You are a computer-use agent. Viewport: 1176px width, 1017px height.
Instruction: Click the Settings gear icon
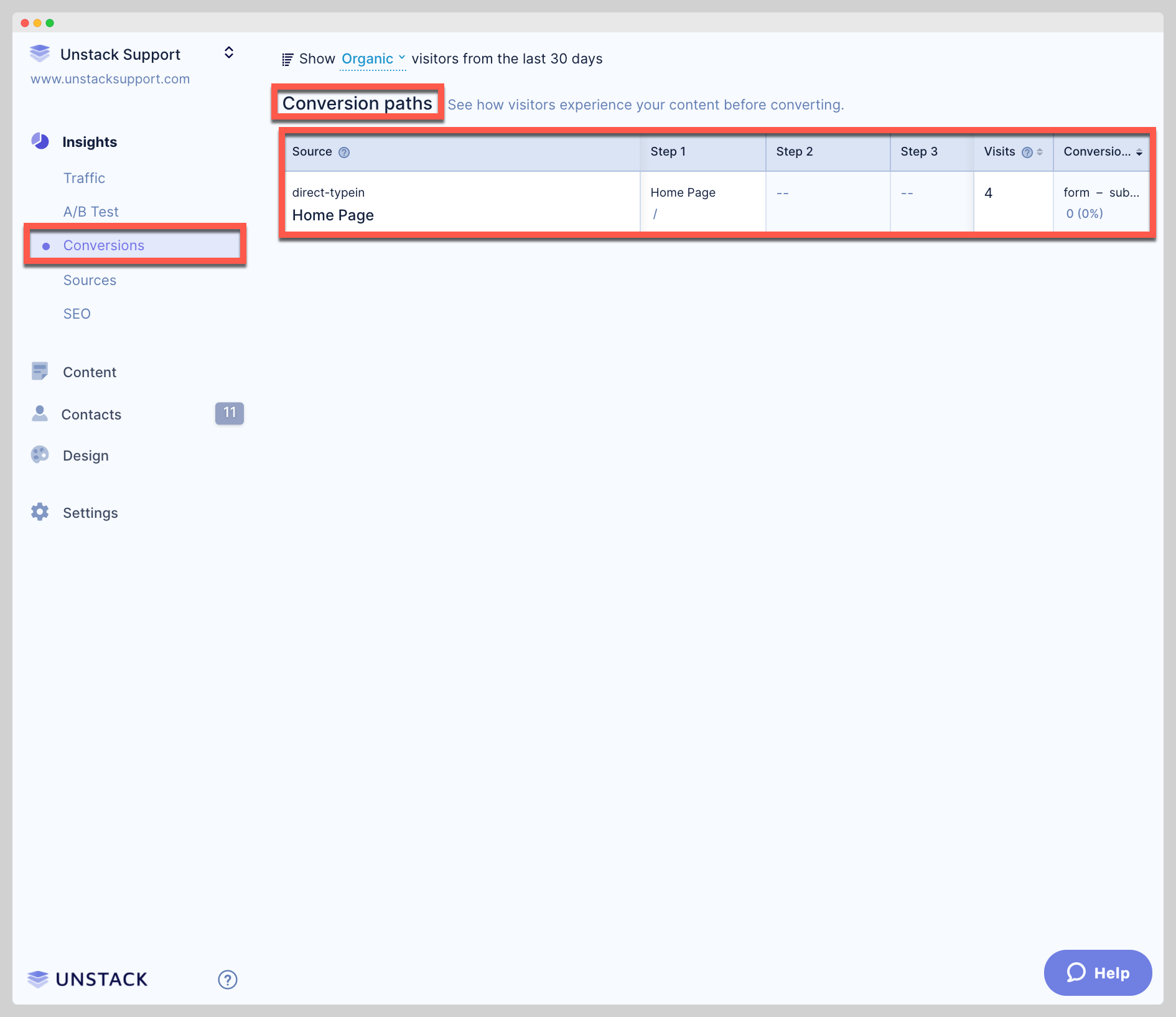click(x=40, y=512)
